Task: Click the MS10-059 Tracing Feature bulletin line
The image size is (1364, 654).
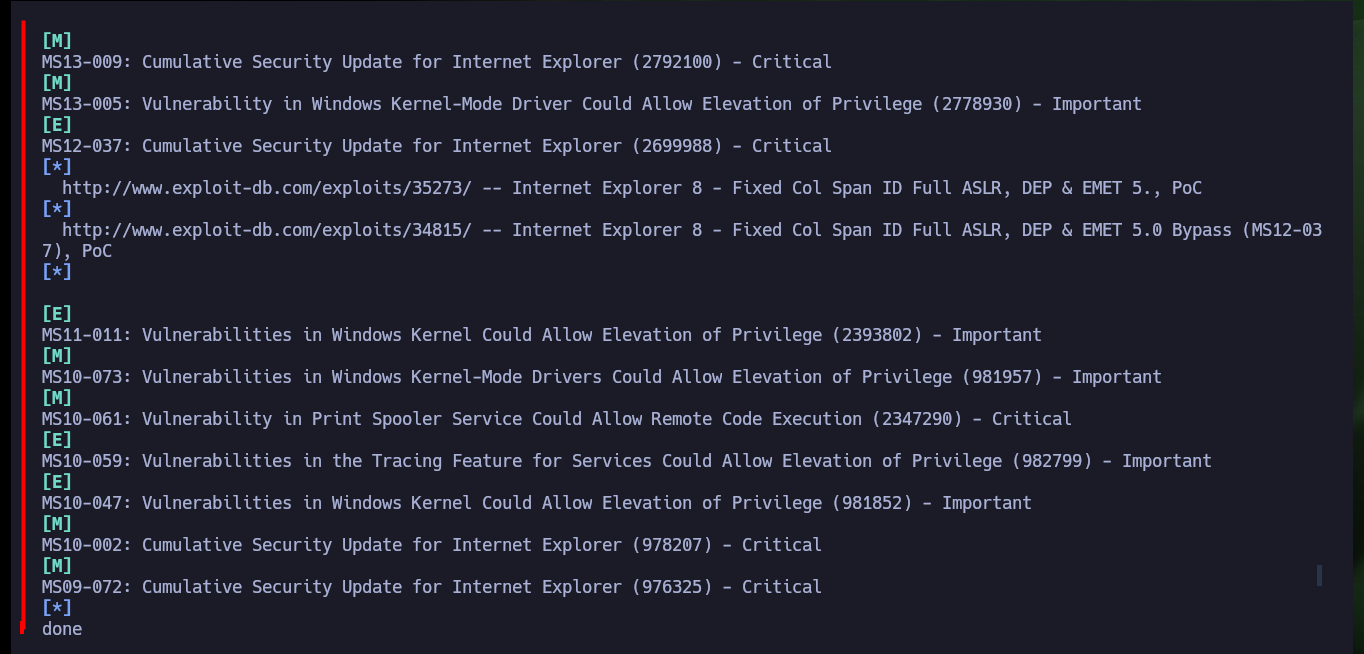Action: click(626, 461)
